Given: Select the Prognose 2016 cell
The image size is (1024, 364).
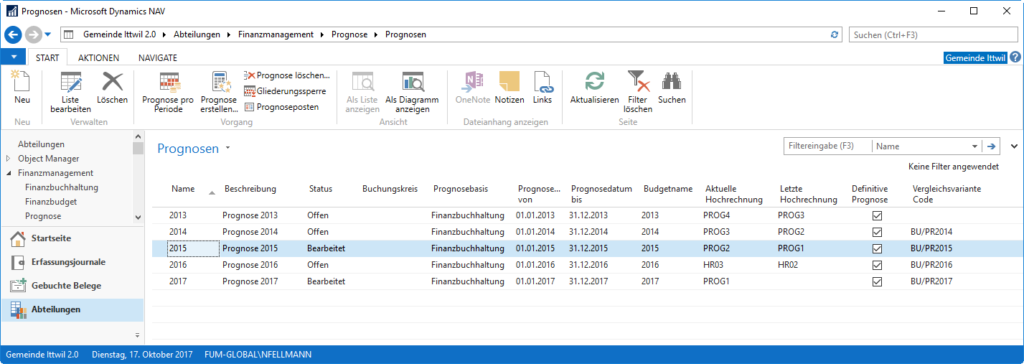Looking at the screenshot, I should pos(250,265).
